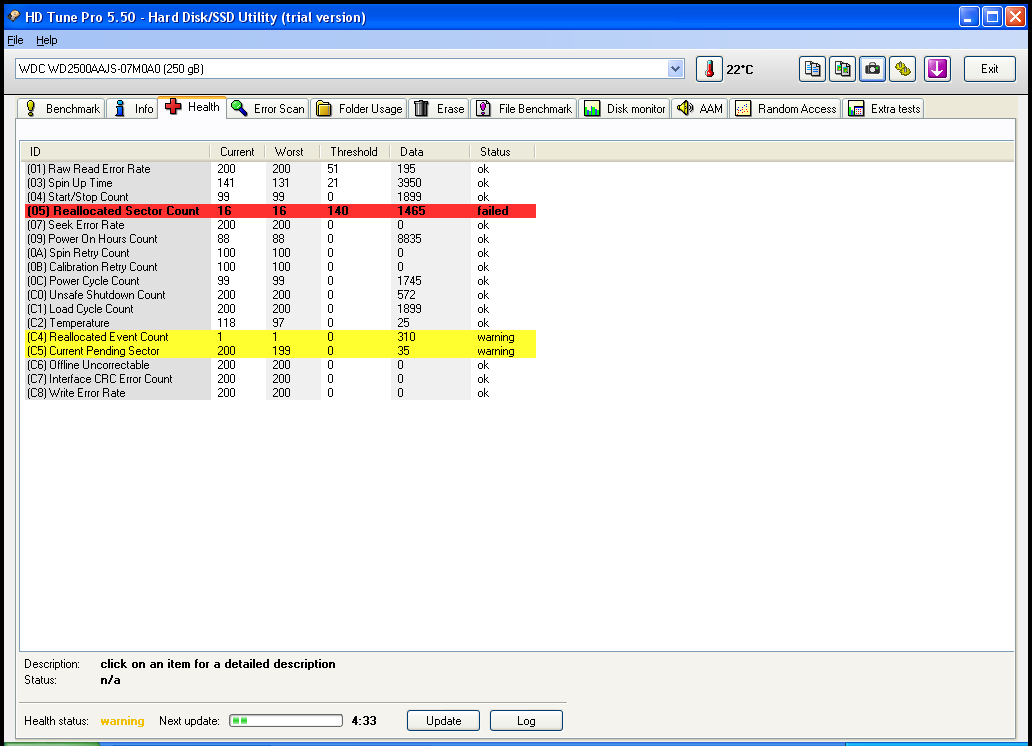Open the drive selection dropdown
This screenshot has height=746, width=1032.
point(675,68)
